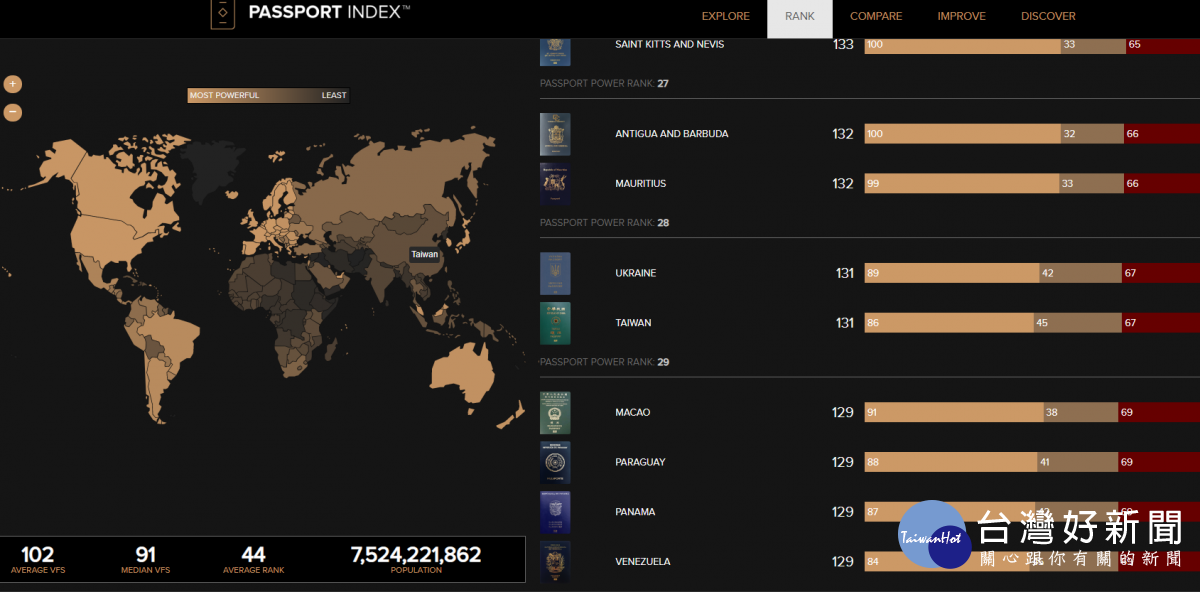
Task: Open the Compare menu item
Action: click(876, 17)
